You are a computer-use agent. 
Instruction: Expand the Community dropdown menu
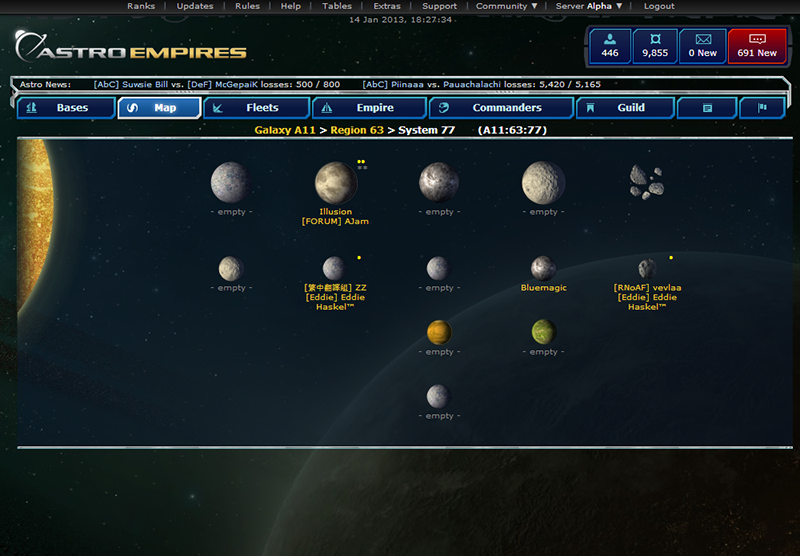coord(507,6)
